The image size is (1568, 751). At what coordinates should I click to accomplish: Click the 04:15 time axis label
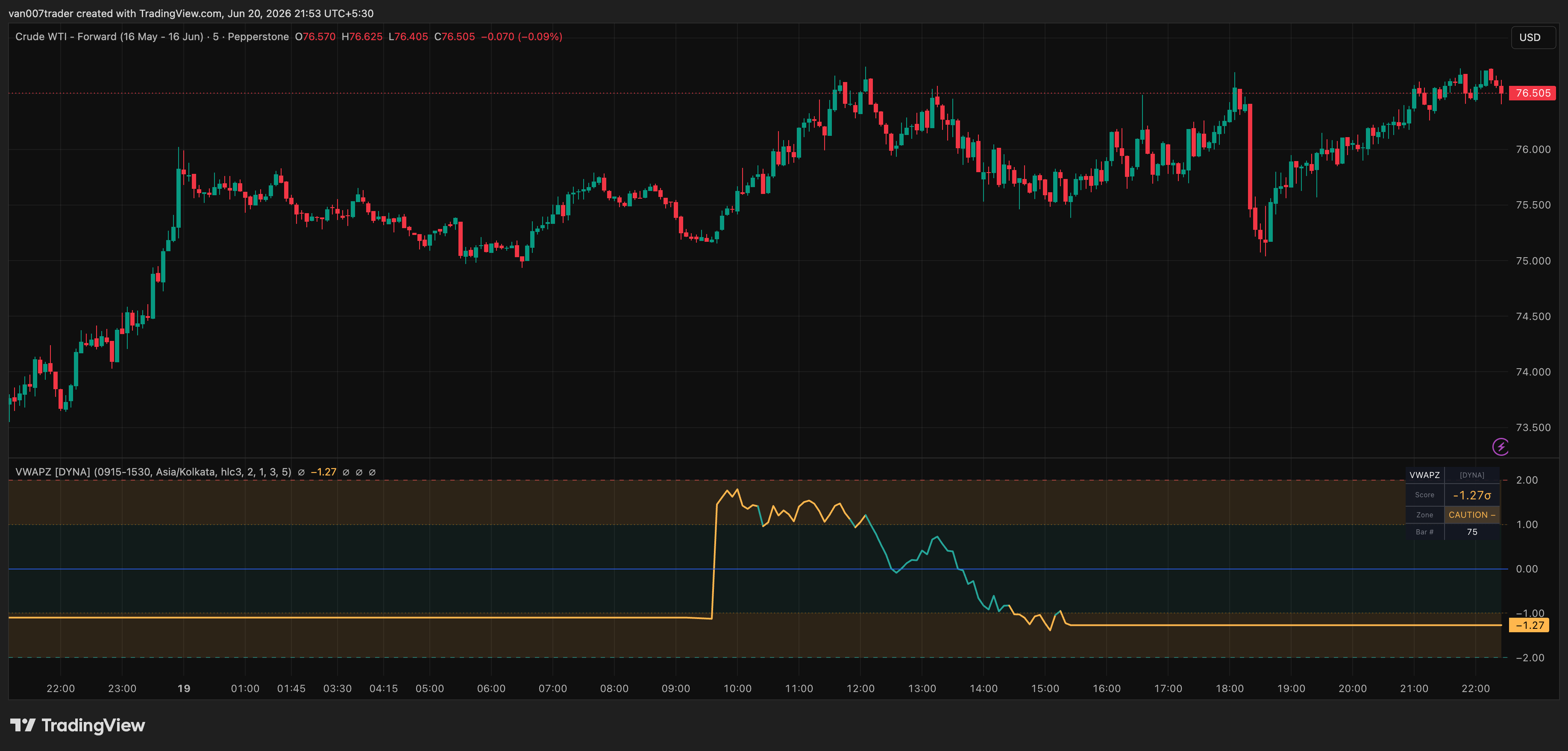point(384,689)
